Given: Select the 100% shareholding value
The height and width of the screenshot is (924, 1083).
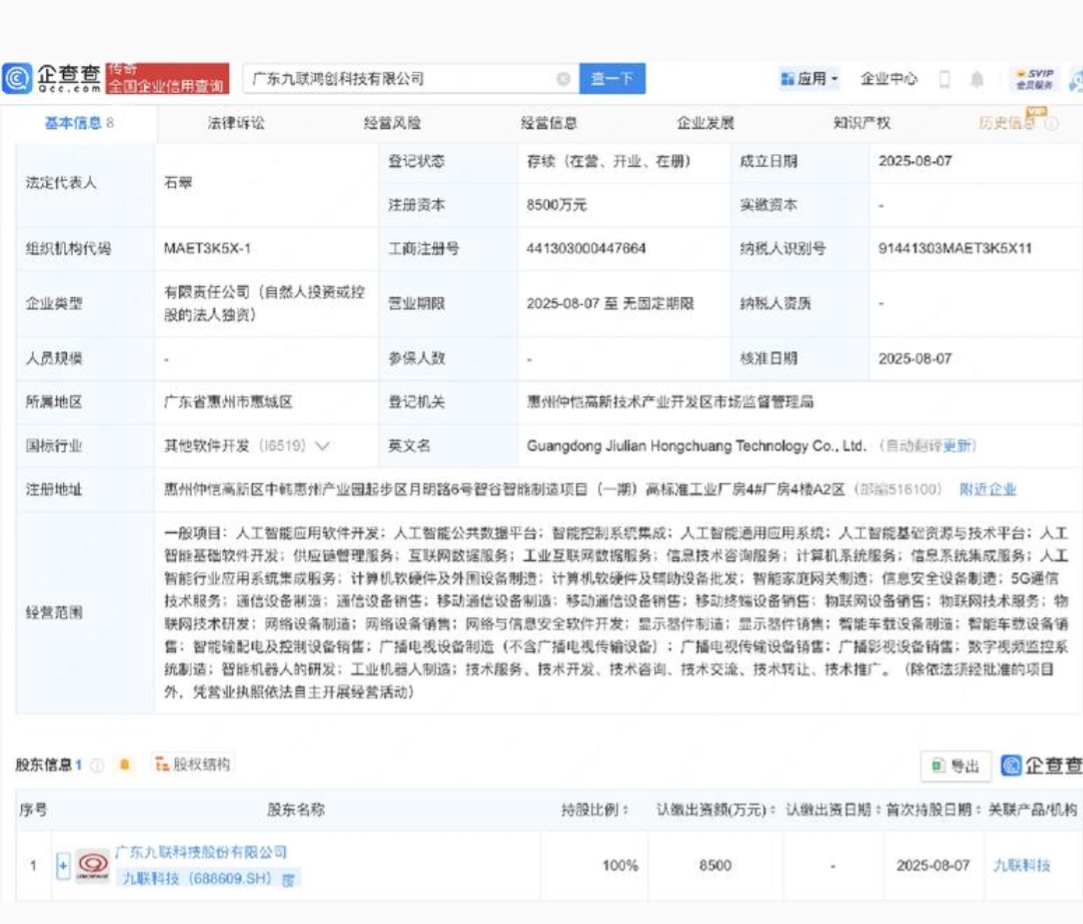Looking at the screenshot, I should 620,865.
